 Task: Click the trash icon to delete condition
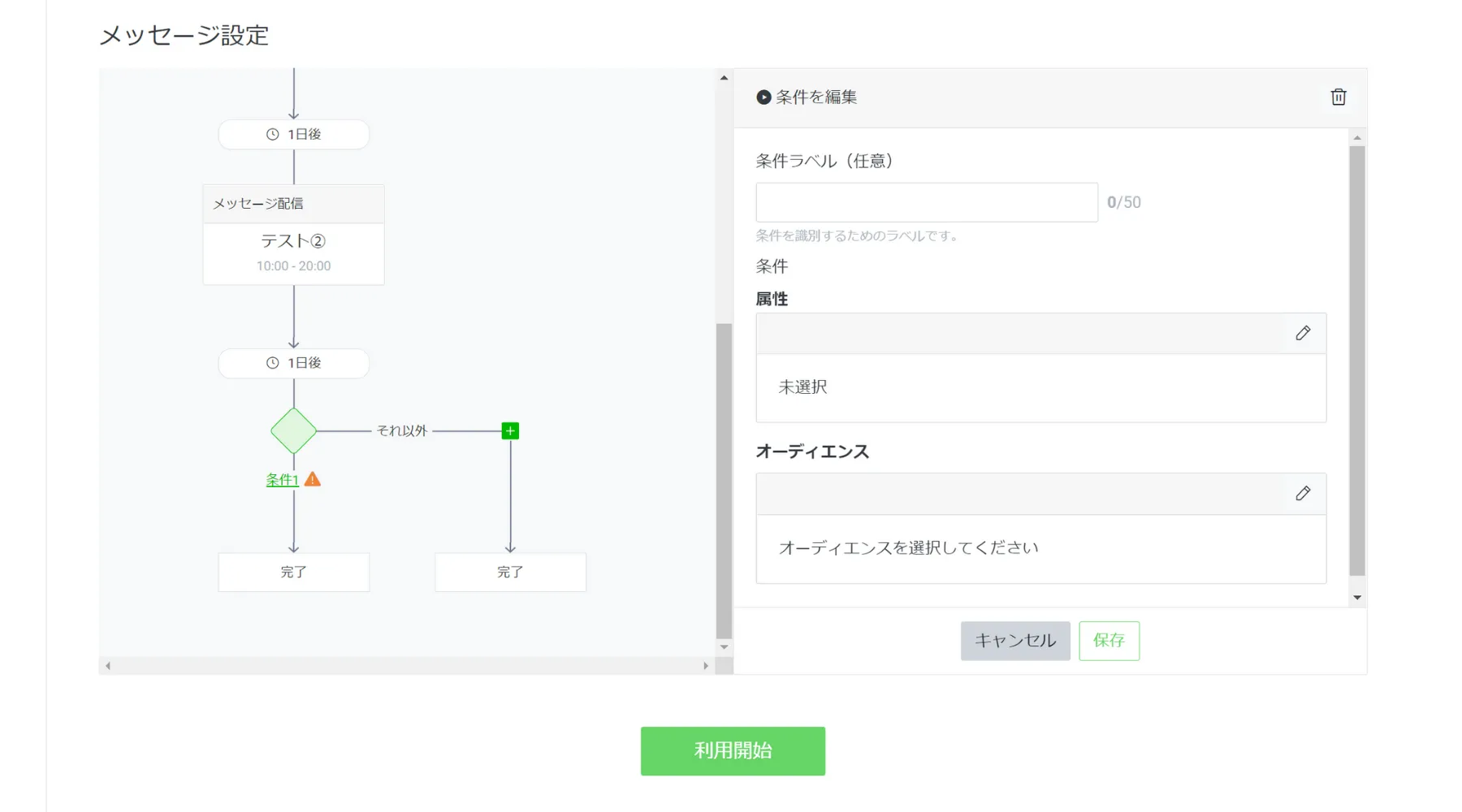[x=1338, y=97]
